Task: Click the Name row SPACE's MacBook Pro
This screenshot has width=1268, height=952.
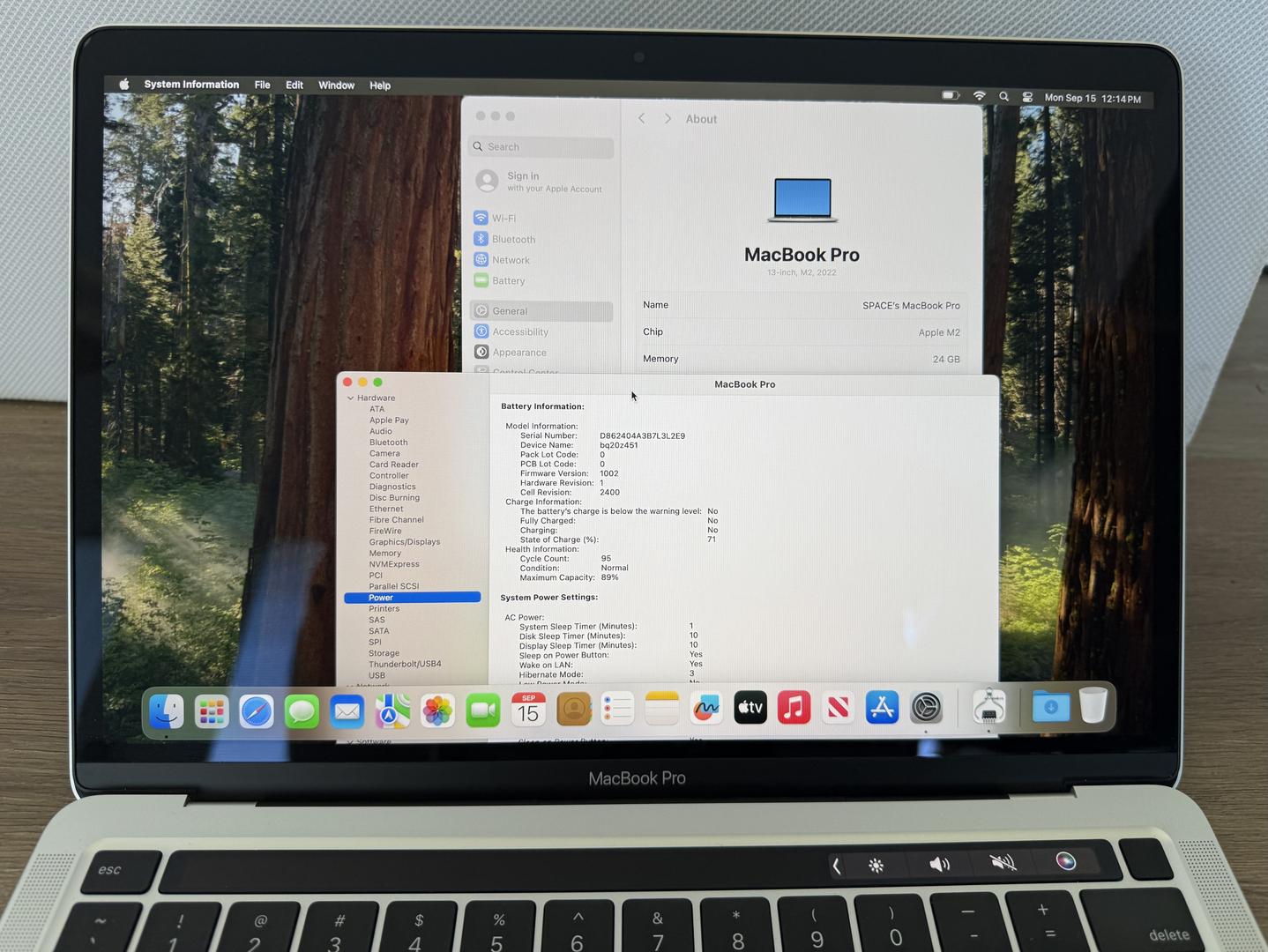Action: (802, 305)
